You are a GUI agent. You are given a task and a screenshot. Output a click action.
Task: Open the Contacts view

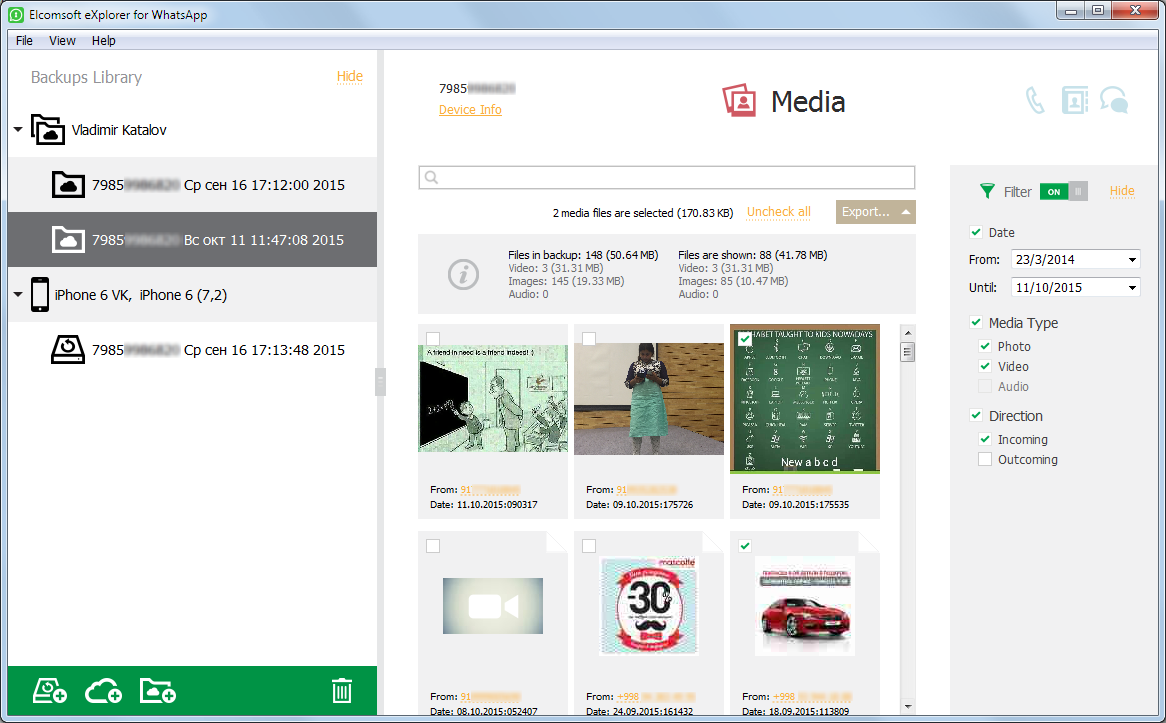[x=1075, y=100]
